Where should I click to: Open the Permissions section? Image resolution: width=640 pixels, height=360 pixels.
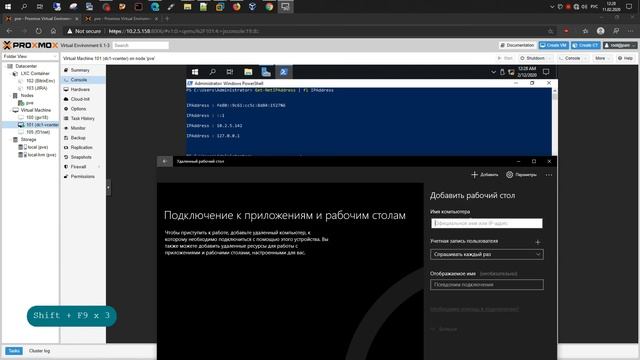[83, 176]
